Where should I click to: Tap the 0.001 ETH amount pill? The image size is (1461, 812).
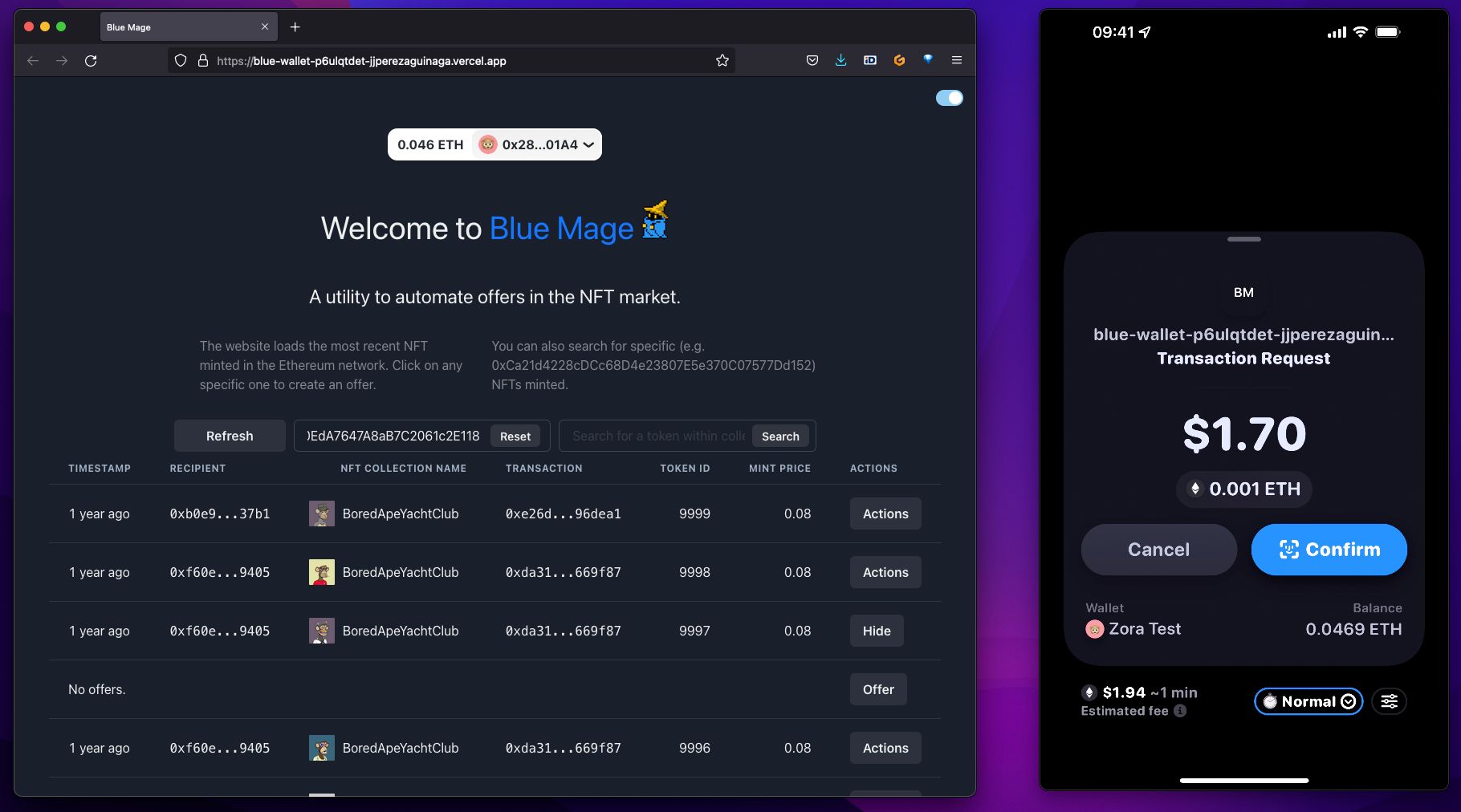[x=1244, y=489]
